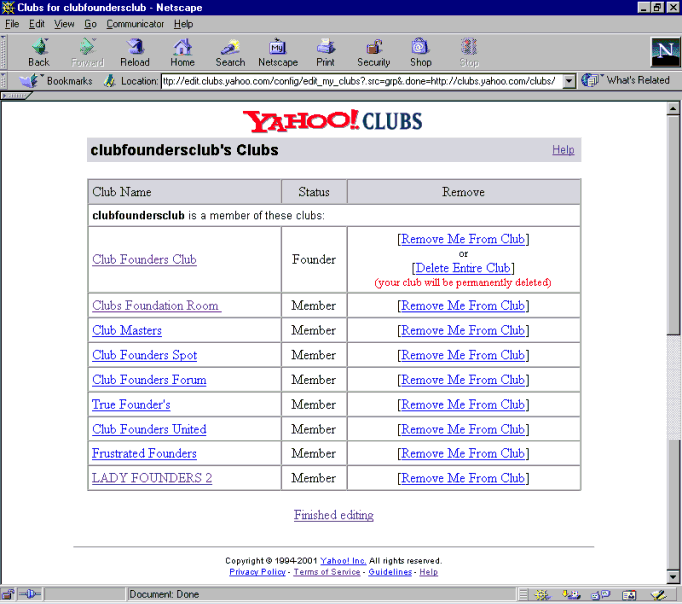Click the online/offline connection icon in status bar
The height and width of the screenshot is (604, 682).
click(30, 594)
